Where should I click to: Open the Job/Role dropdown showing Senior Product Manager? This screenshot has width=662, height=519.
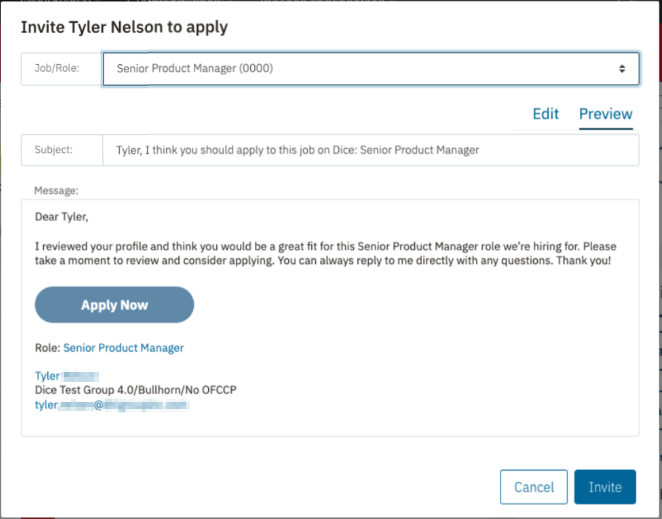[x=371, y=68]
